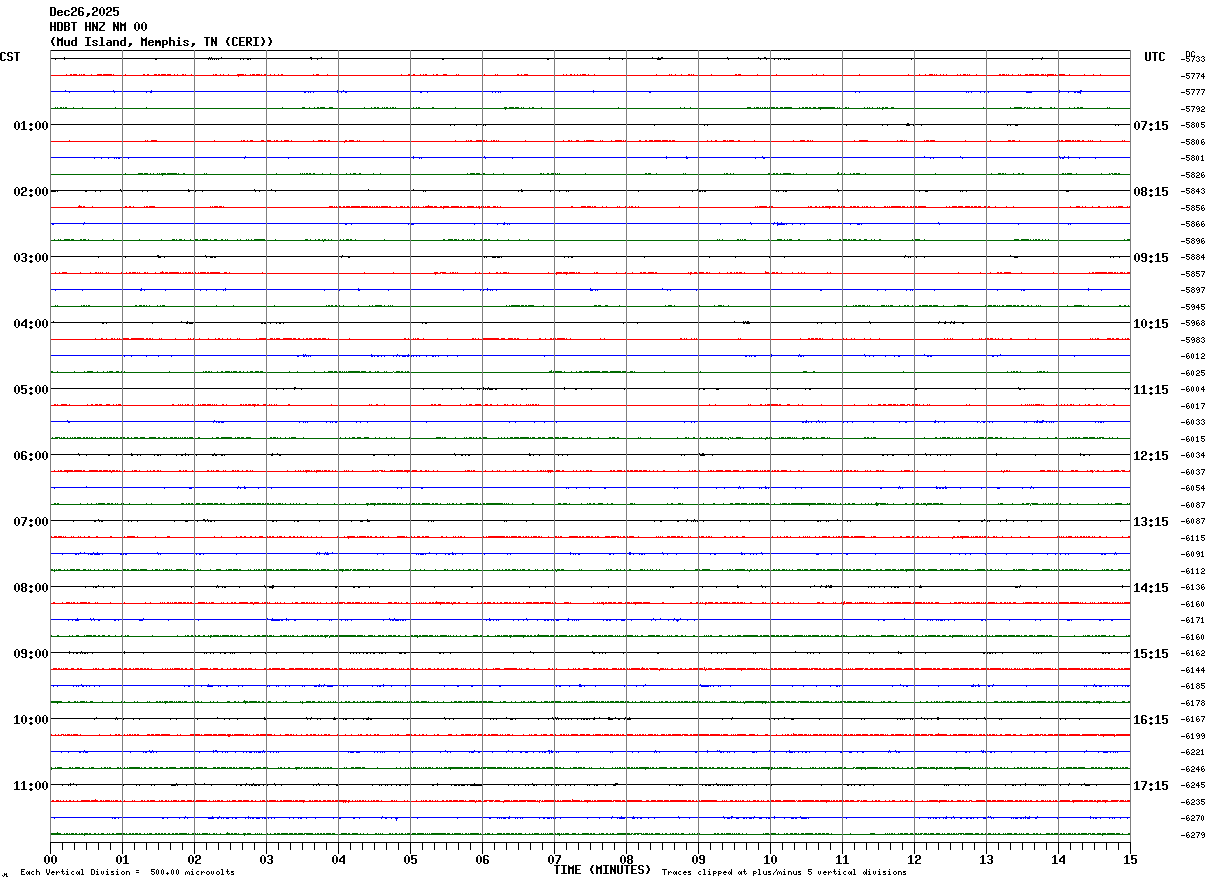
Task: Click the DC offset value "-5805"
Action: [x=1193, y=125]
